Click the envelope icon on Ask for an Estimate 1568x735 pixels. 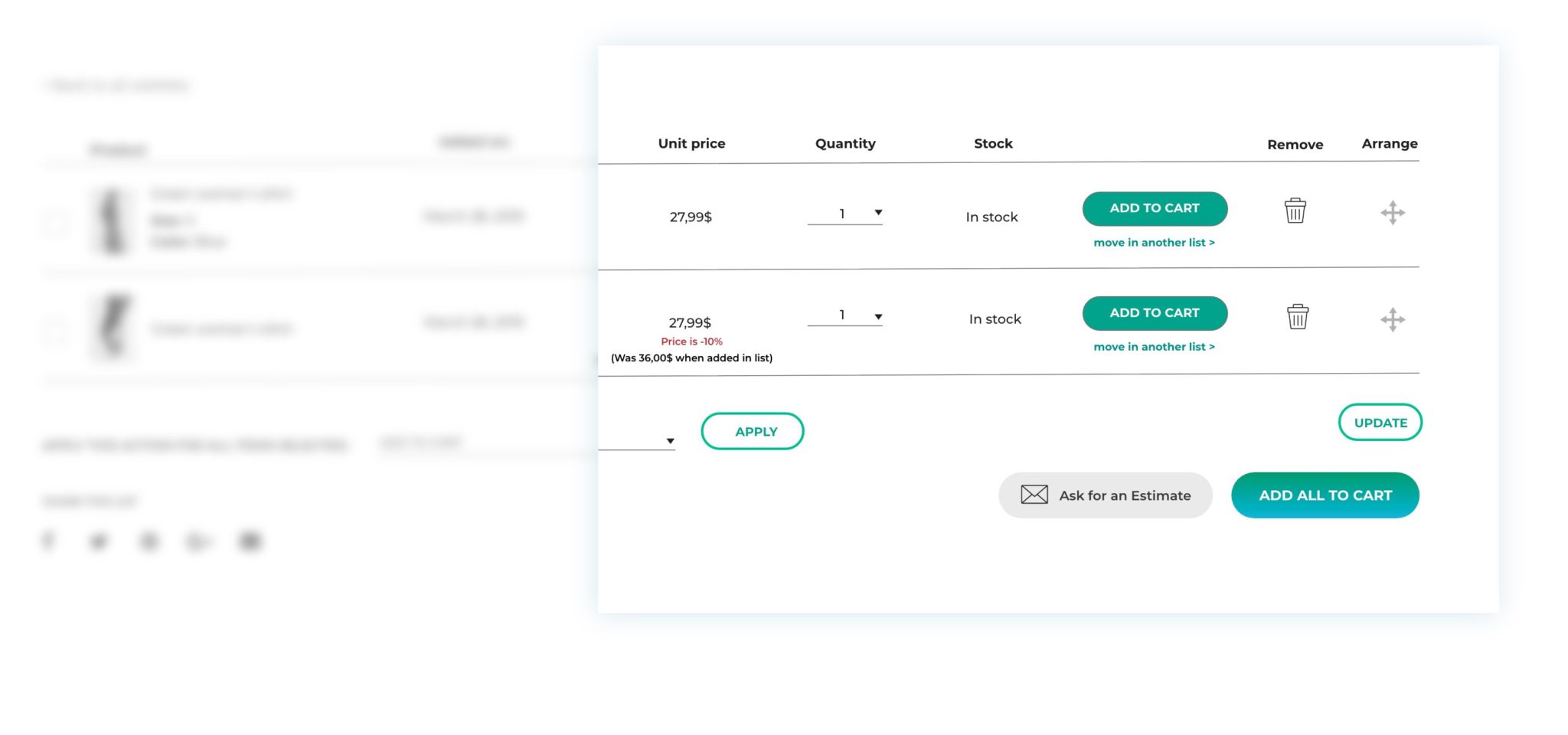point(1034,495)
